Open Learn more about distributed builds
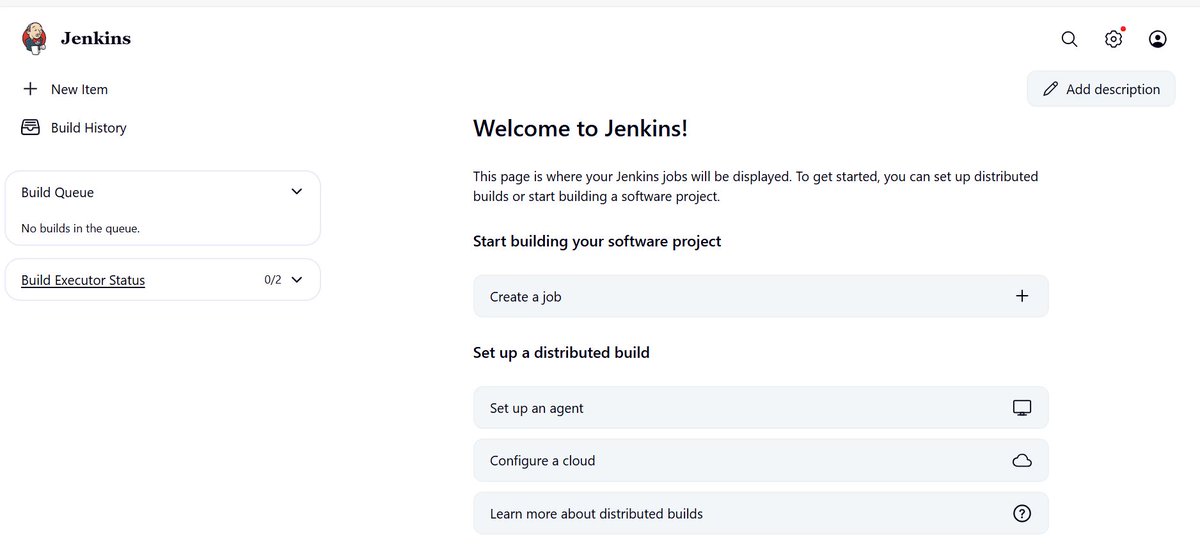1200x555 pixels. (x=761, y=513)
